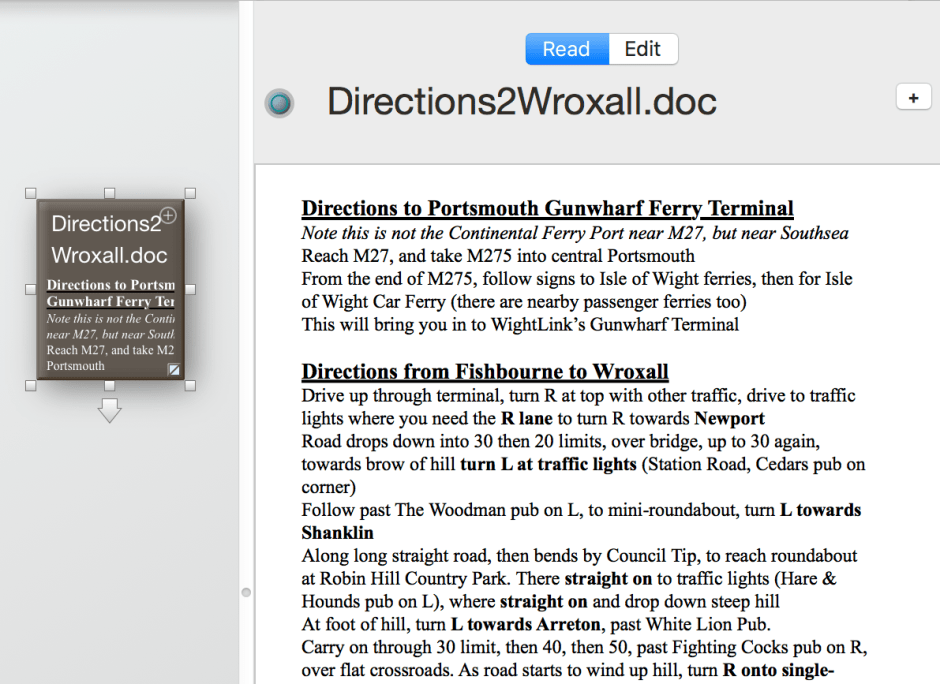Click the teal badge beside the document title

(280, 103)
